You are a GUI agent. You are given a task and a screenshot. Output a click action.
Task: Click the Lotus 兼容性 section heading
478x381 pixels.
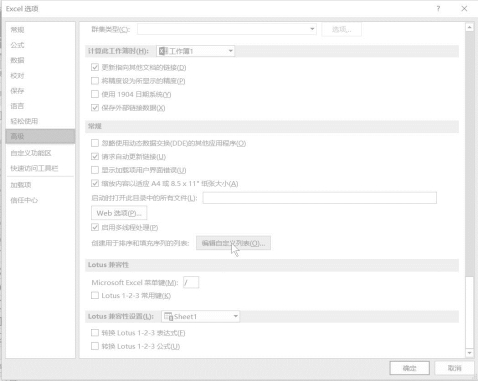108,265
